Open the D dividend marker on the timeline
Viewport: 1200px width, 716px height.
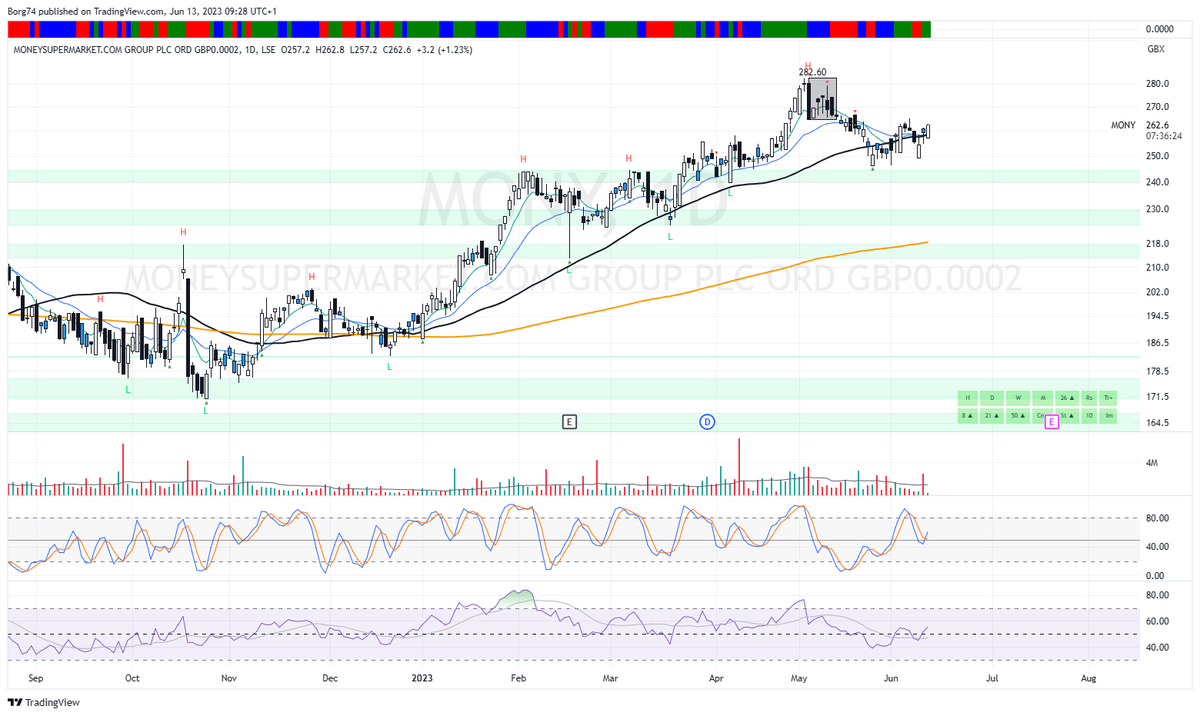707,421
